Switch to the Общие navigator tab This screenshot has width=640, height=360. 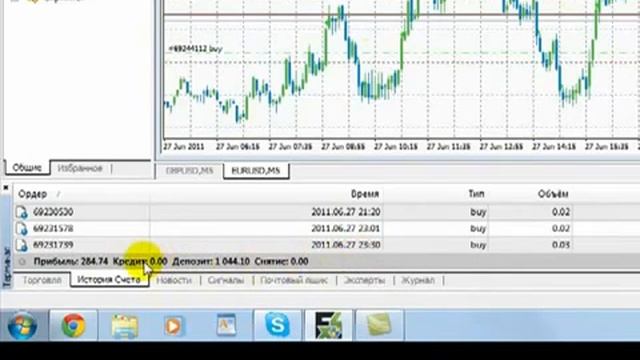click(27, 168)
